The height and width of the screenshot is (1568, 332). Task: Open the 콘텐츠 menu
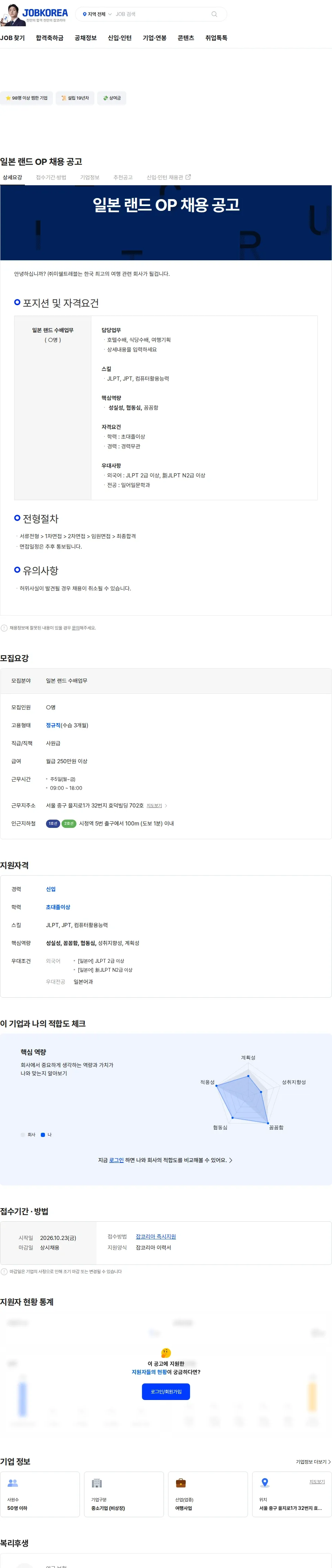click(186, 38)
